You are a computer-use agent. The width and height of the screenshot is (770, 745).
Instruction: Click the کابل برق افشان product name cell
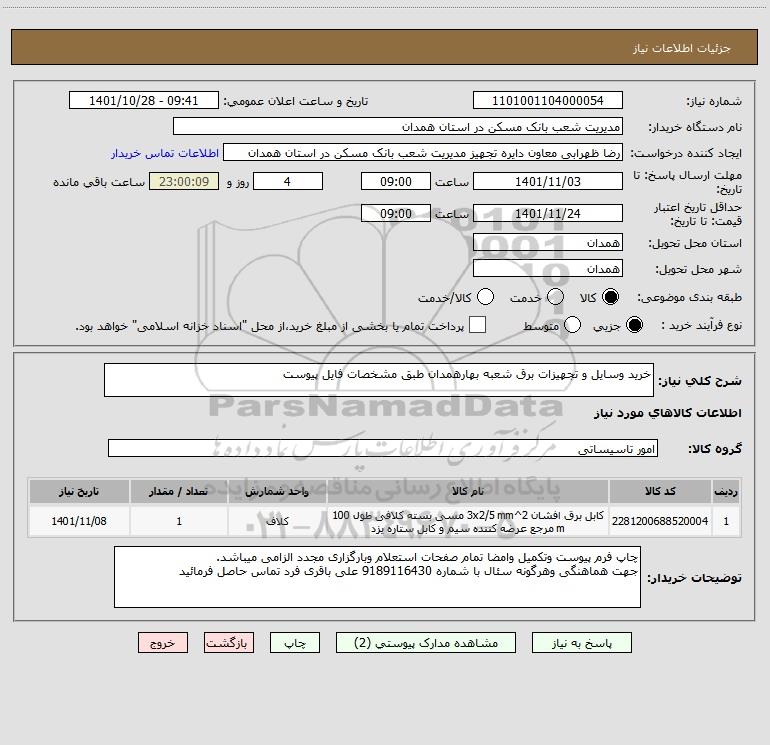[x=468, y=522]
